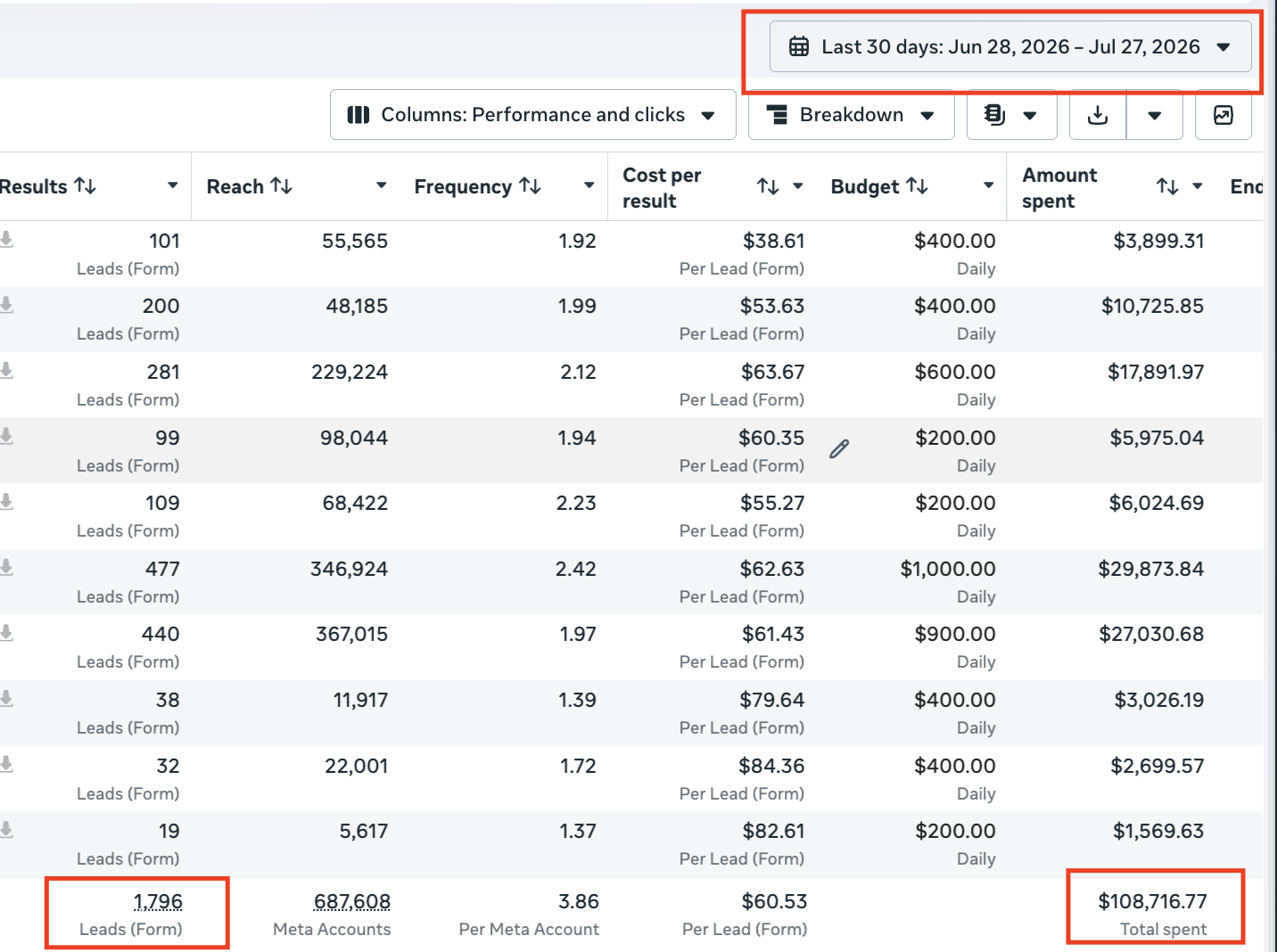
Task: Click the export download icon
Action: [x=1098, y=115]
